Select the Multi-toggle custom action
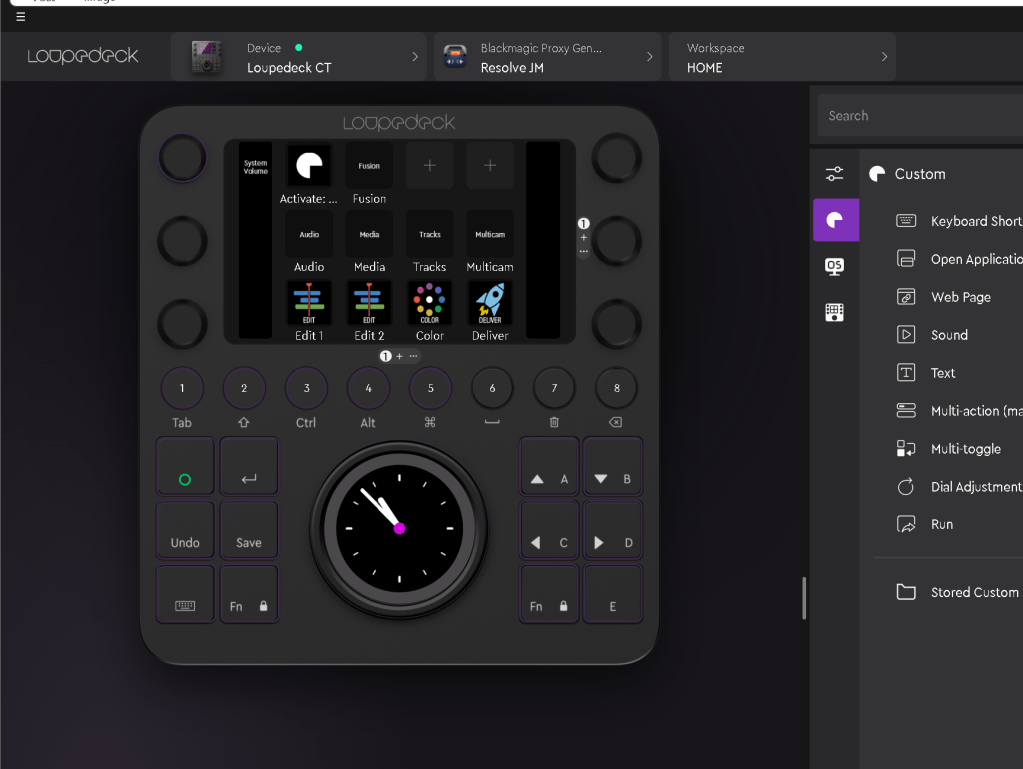Image resolution: width=1023 pixels, height=769 pixels. click(x=949, y=448)
